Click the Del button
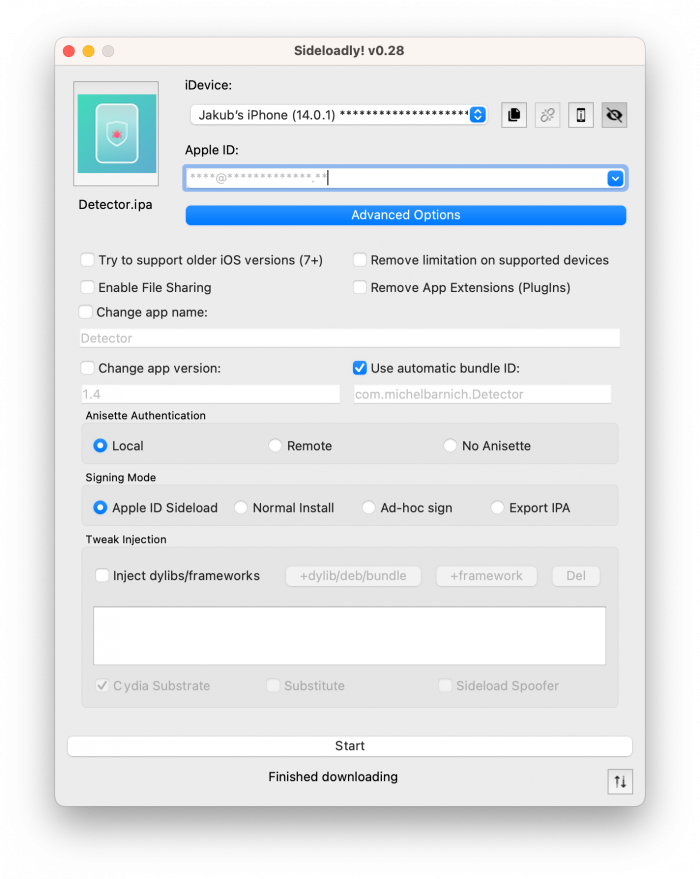The height and width of the screenshot is (879, 700). tap(576, 576)
